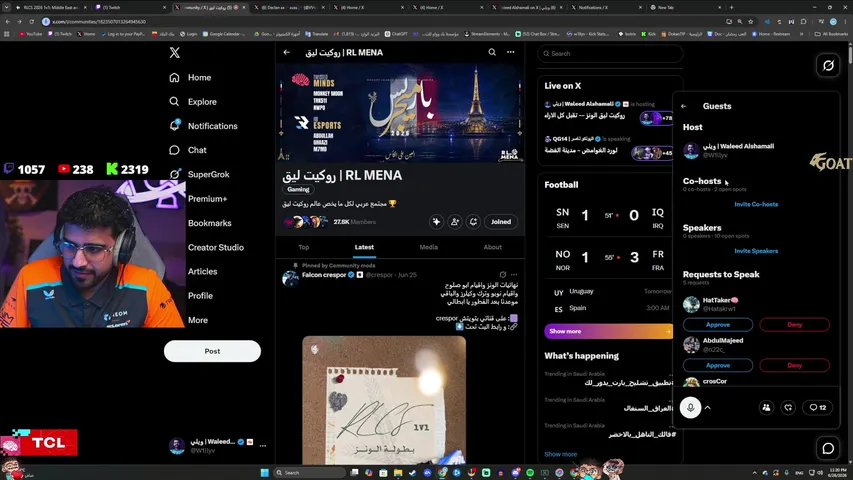Switch to the Latest tab

pyautogui.click(x=364, y=247)
